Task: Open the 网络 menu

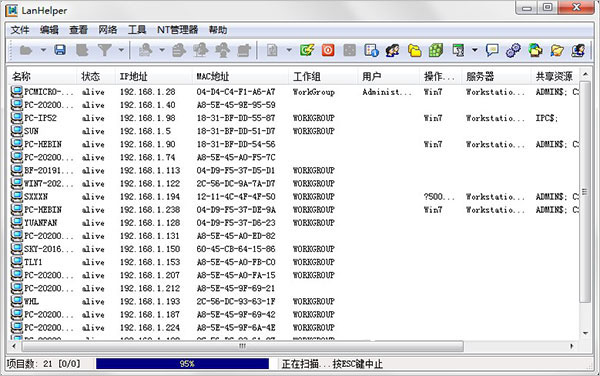Action: tap(108, 30)
